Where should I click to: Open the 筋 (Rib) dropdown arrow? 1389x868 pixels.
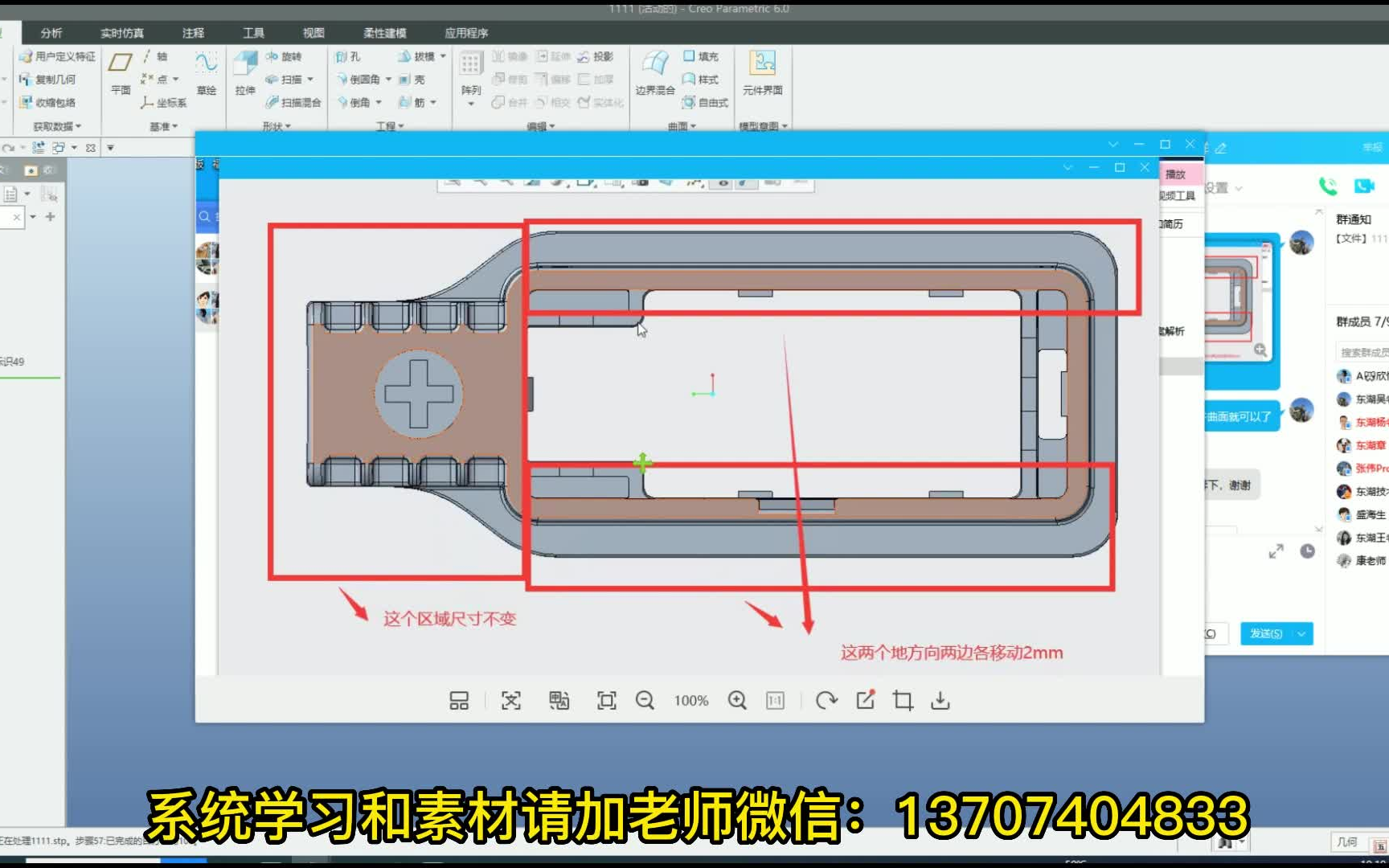pos(433,102)
